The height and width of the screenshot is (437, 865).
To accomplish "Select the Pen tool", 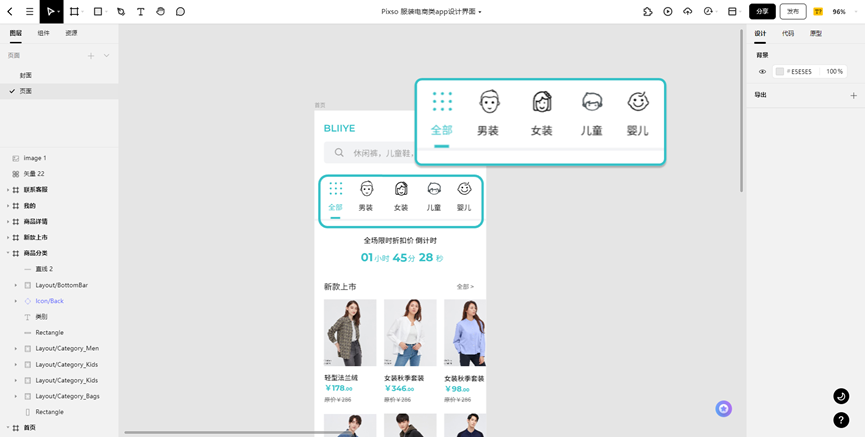I will 121,12.
